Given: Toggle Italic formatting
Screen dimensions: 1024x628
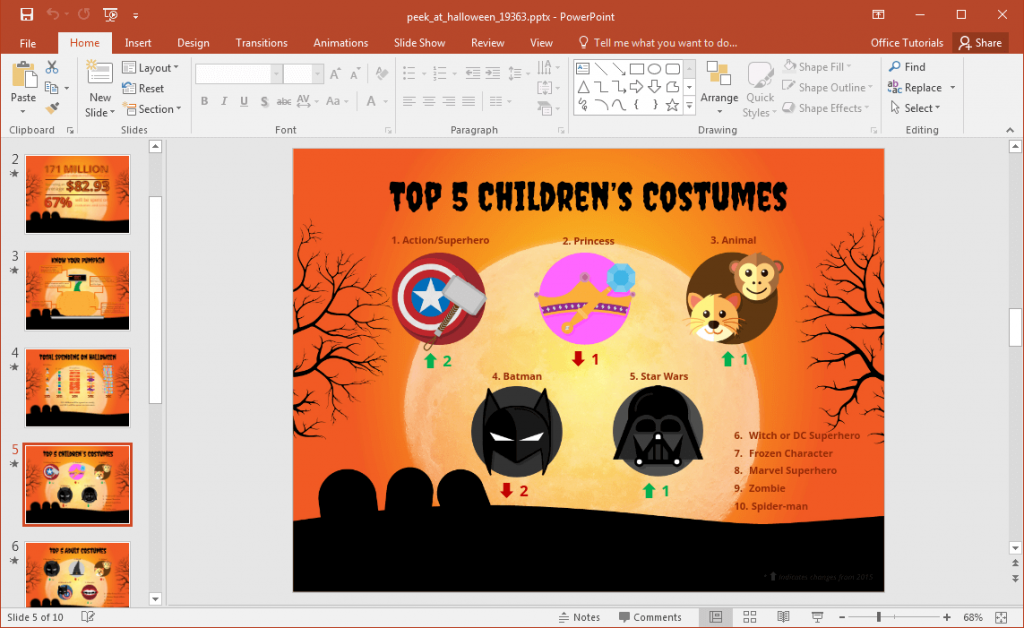Looking at the screenshot, I should click(222, 101).
